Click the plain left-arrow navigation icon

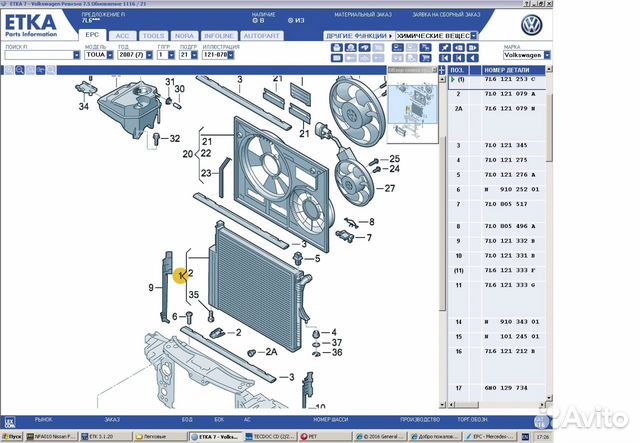(x=473, y=58)
